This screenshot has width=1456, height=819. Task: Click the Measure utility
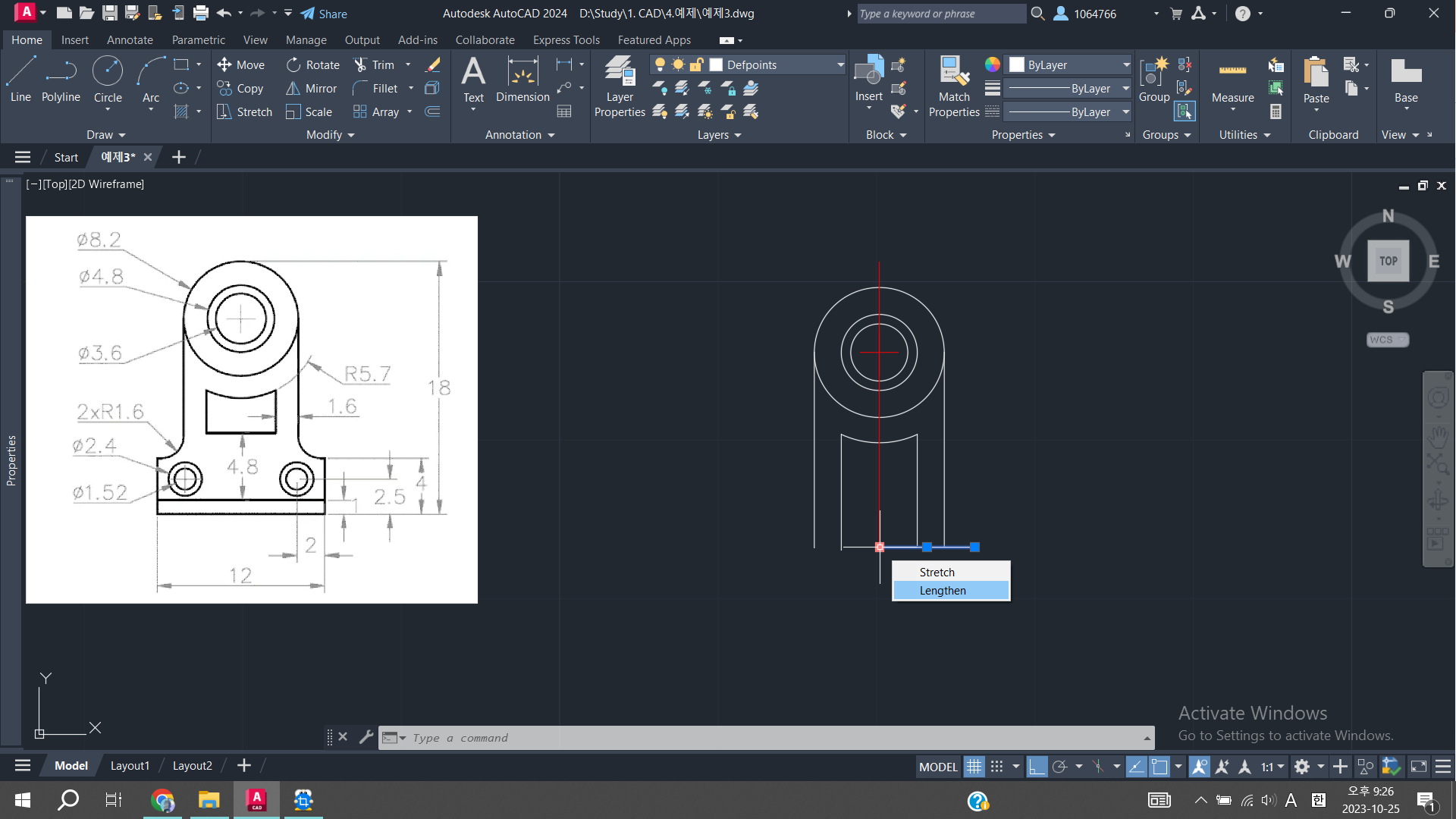pyautogui.click(x=1232, y=82)
